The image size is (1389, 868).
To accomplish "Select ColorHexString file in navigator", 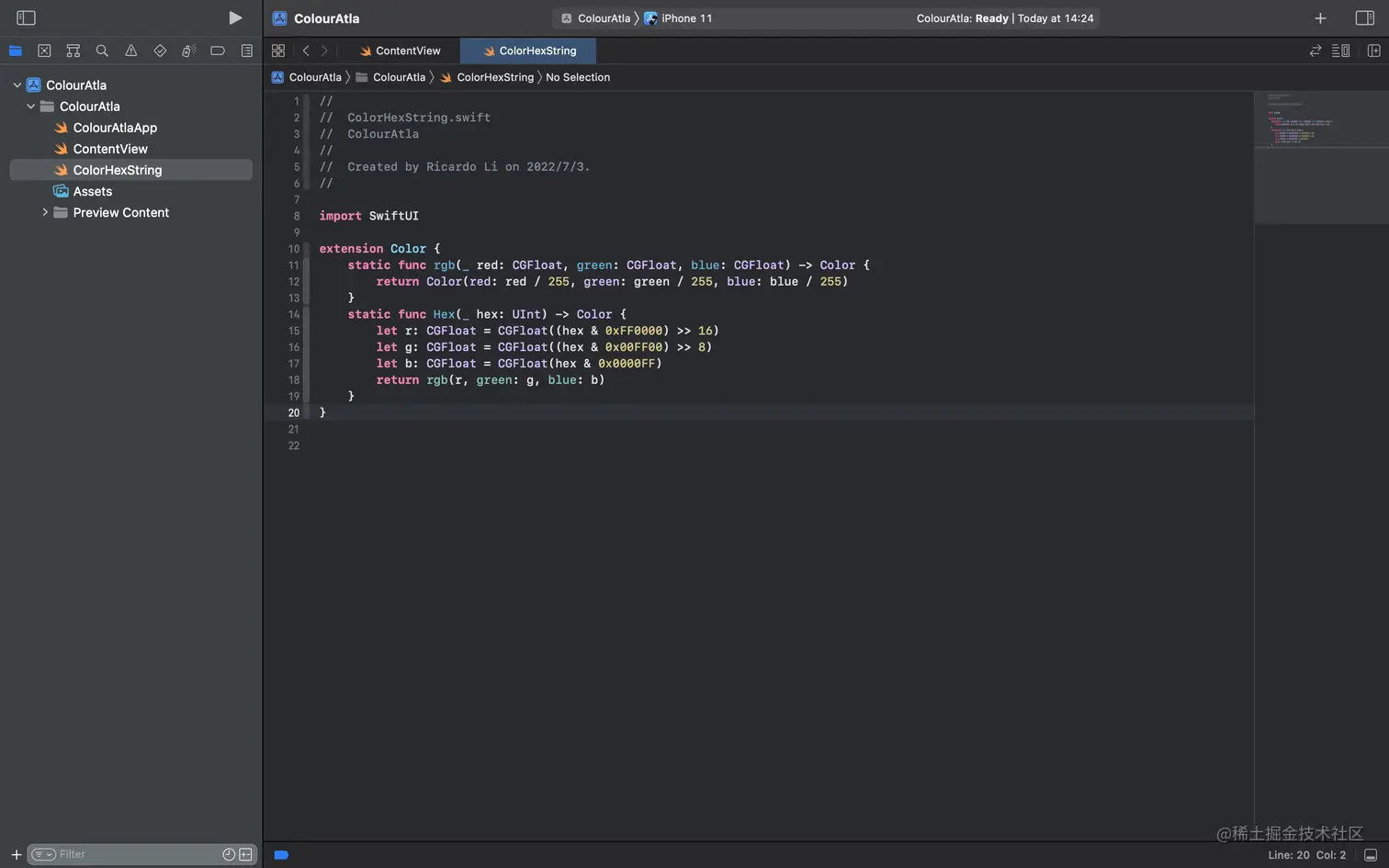I will (x=130, y=170).
